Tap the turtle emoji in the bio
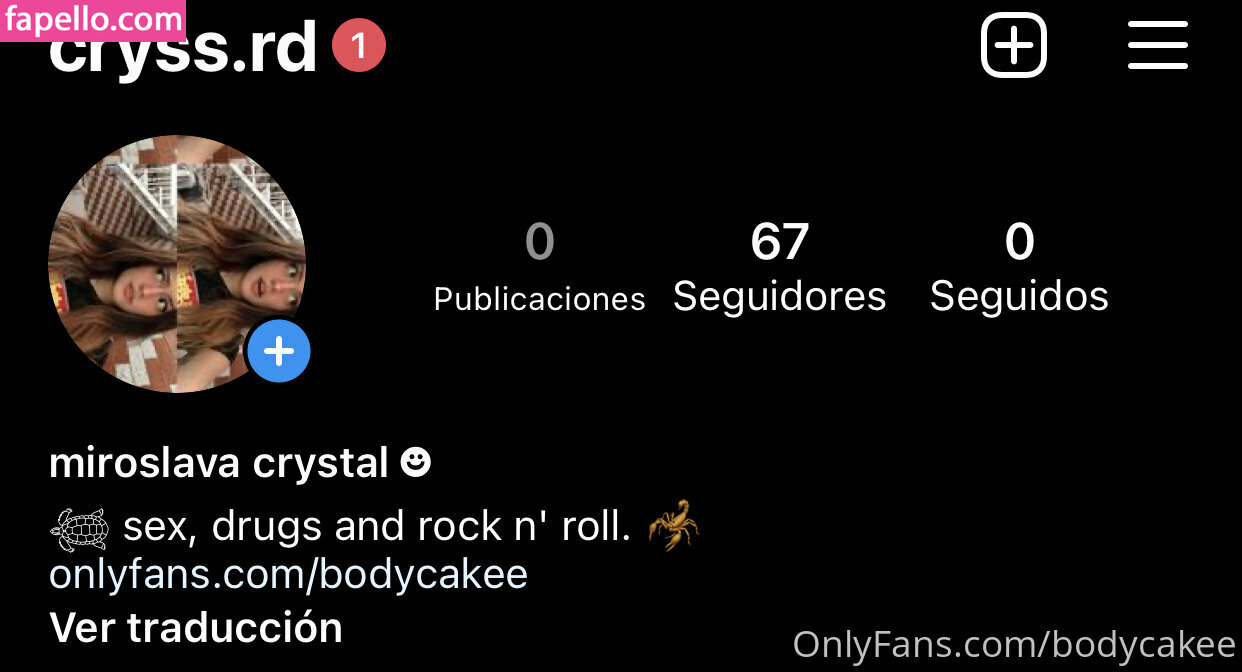Viewport: 1242px width, 672px height. [x=79, y=529]
